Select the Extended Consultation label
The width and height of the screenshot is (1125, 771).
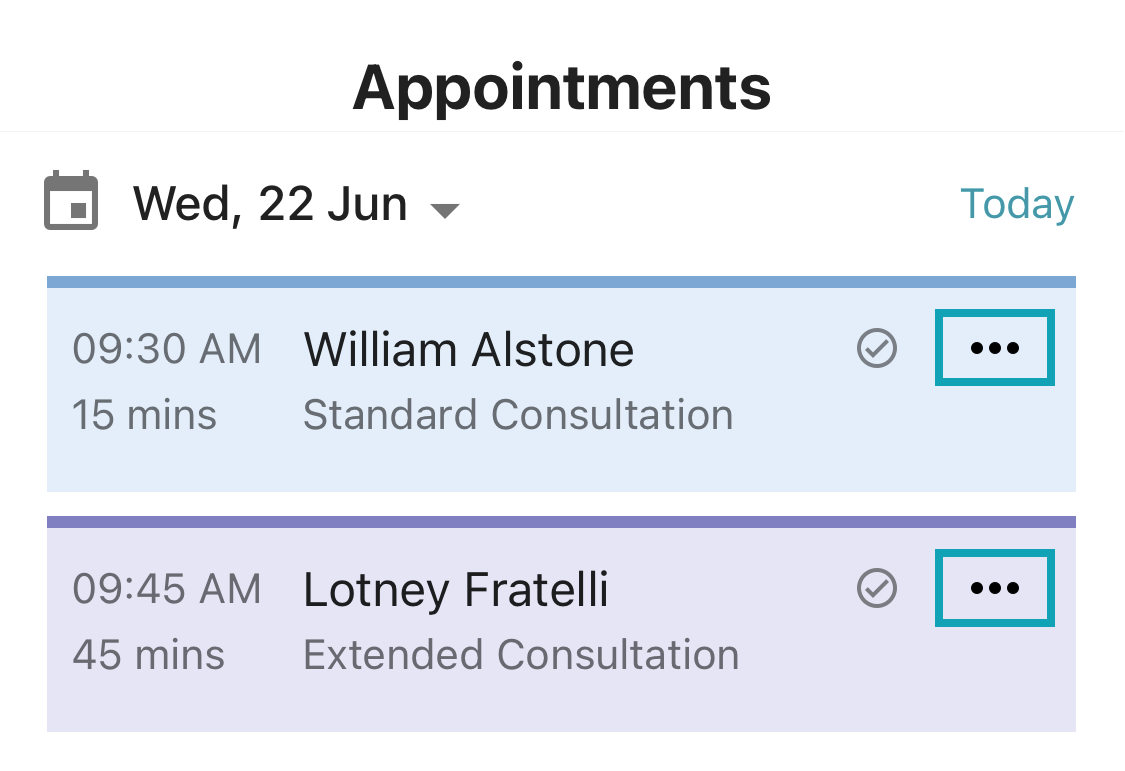(520, 655)
